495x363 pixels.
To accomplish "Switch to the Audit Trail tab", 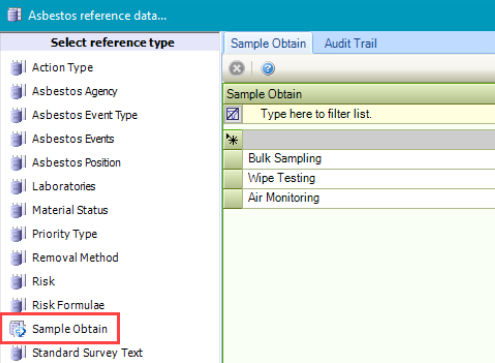I will tap(351, 43).
